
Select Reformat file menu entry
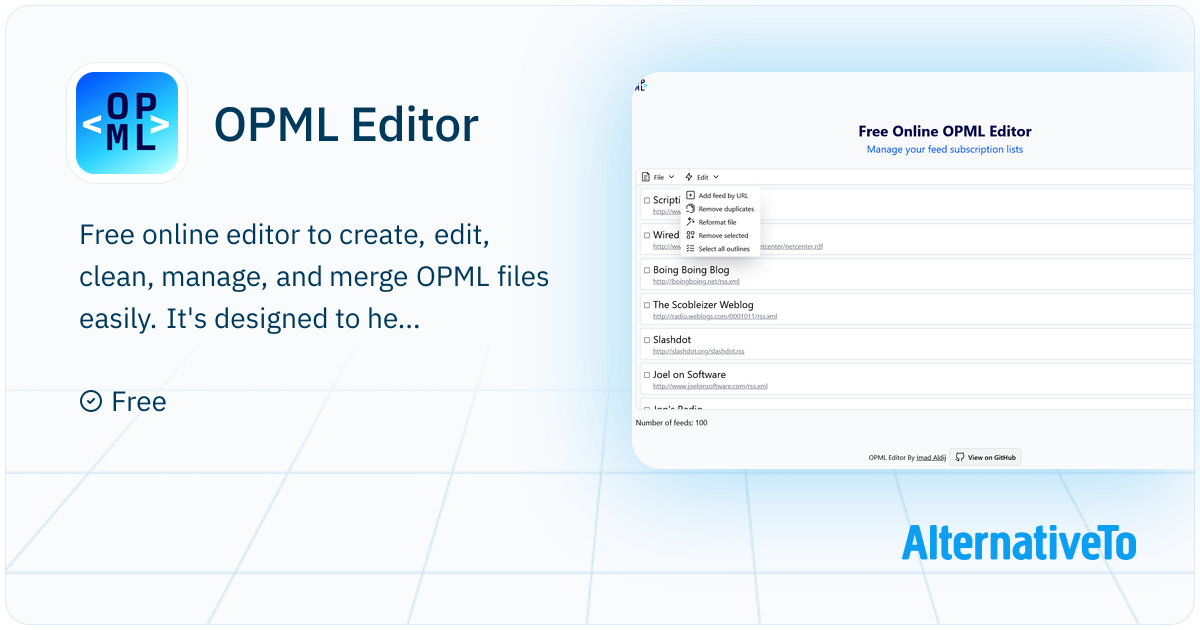720,222
